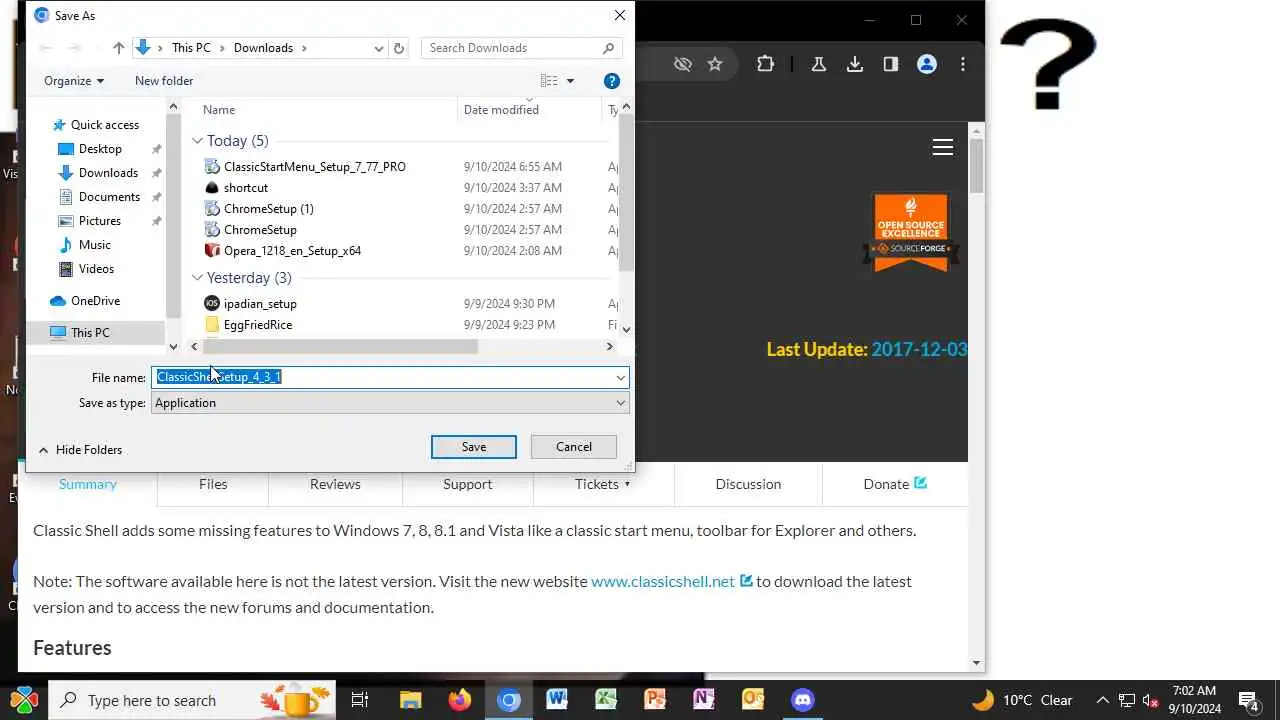Open Quick access in navigation pane
Image resolution: width=1280 pixels, height=720 pixels.
(105, 125)
